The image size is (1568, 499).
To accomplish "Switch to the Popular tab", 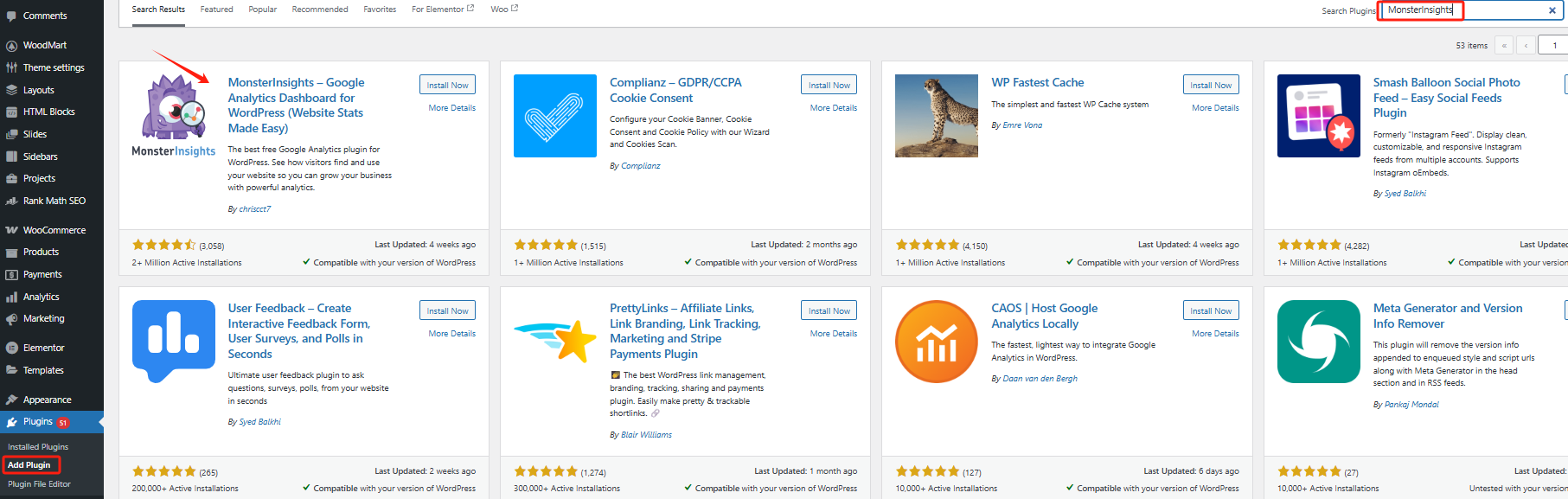I will tap(263, 10).
